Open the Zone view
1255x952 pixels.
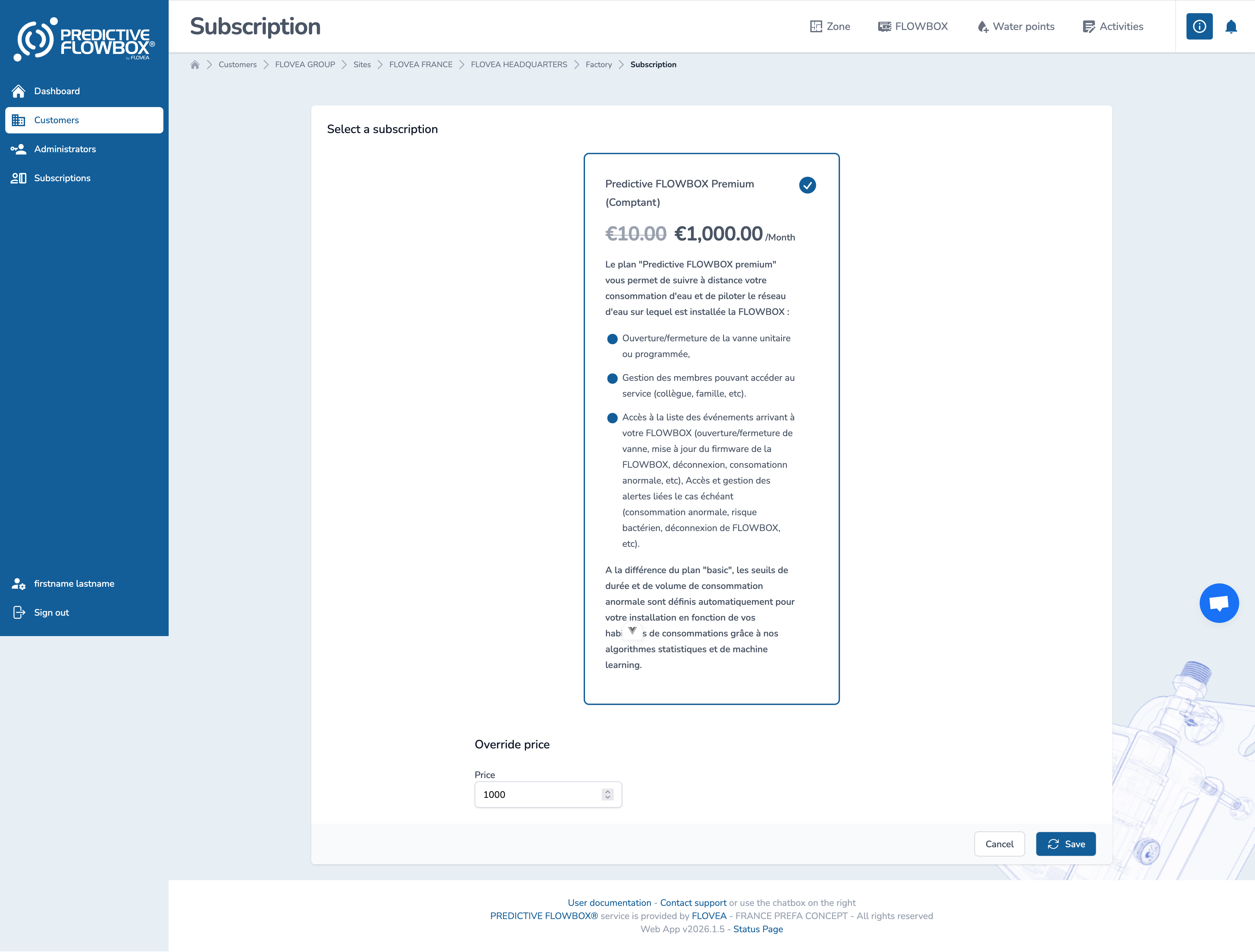(x=829, y=26)
